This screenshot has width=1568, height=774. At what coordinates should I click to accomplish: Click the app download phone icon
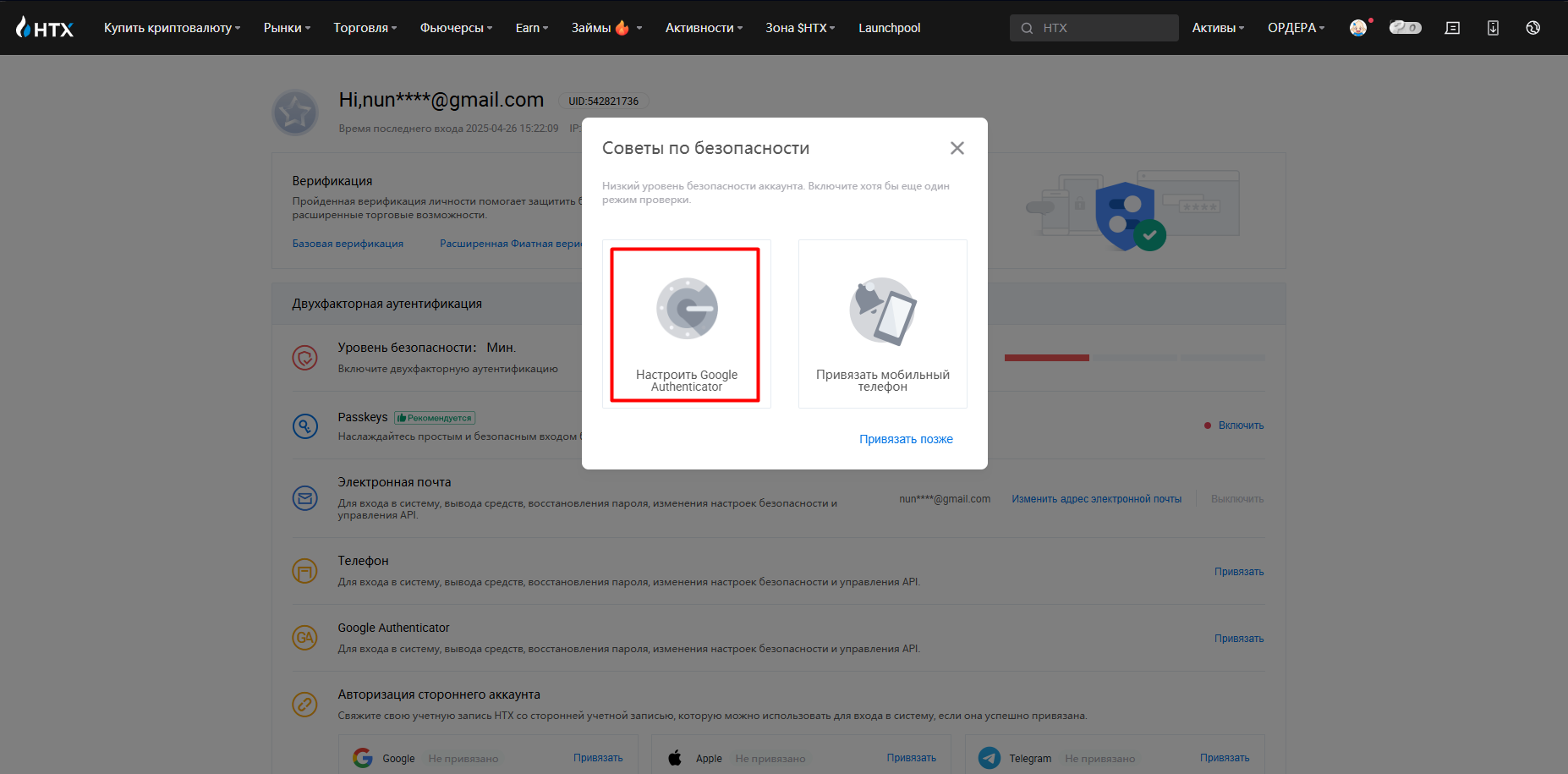click(1493, 28)
